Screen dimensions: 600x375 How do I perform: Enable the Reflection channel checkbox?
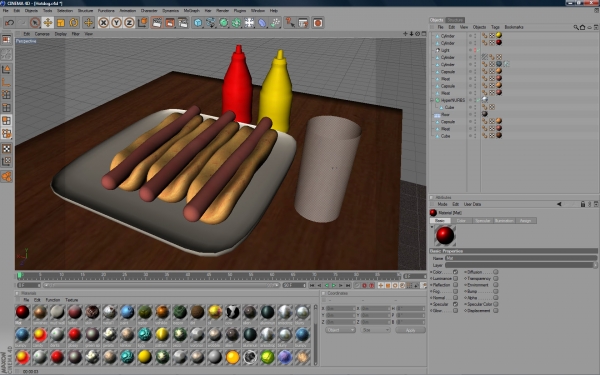click(455, 285)
